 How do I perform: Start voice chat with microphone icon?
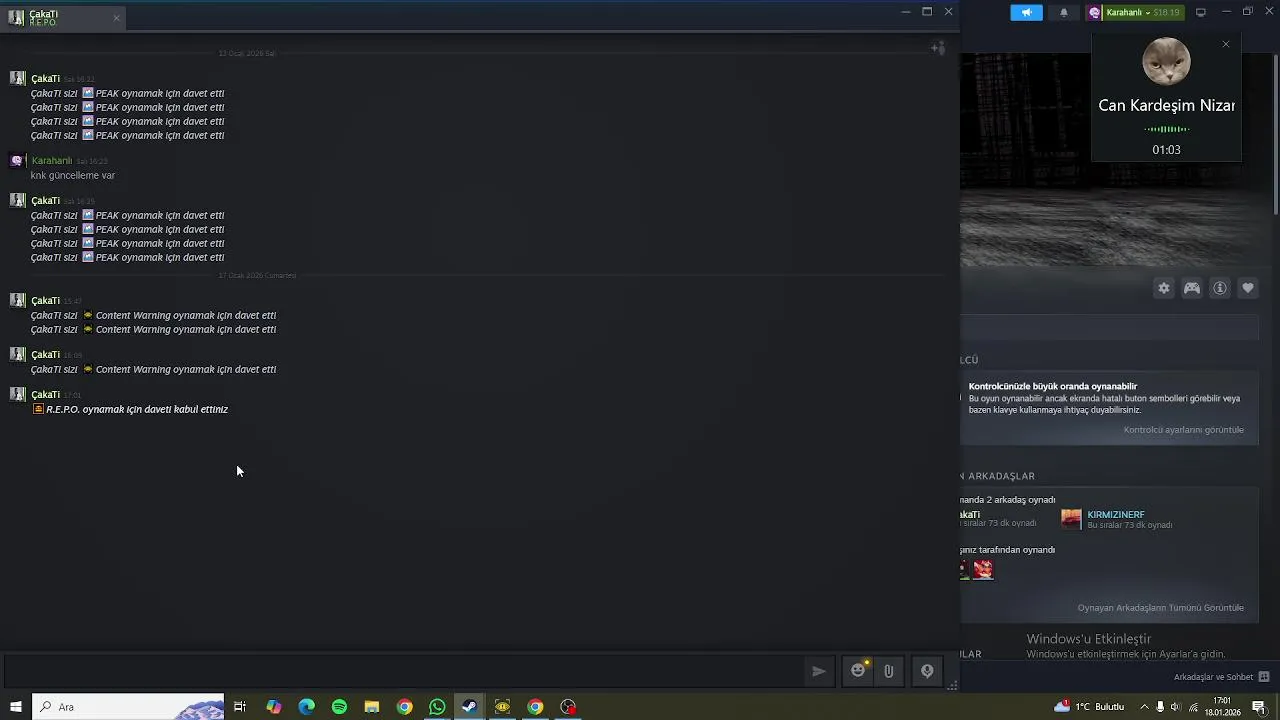tap(927, 671)
